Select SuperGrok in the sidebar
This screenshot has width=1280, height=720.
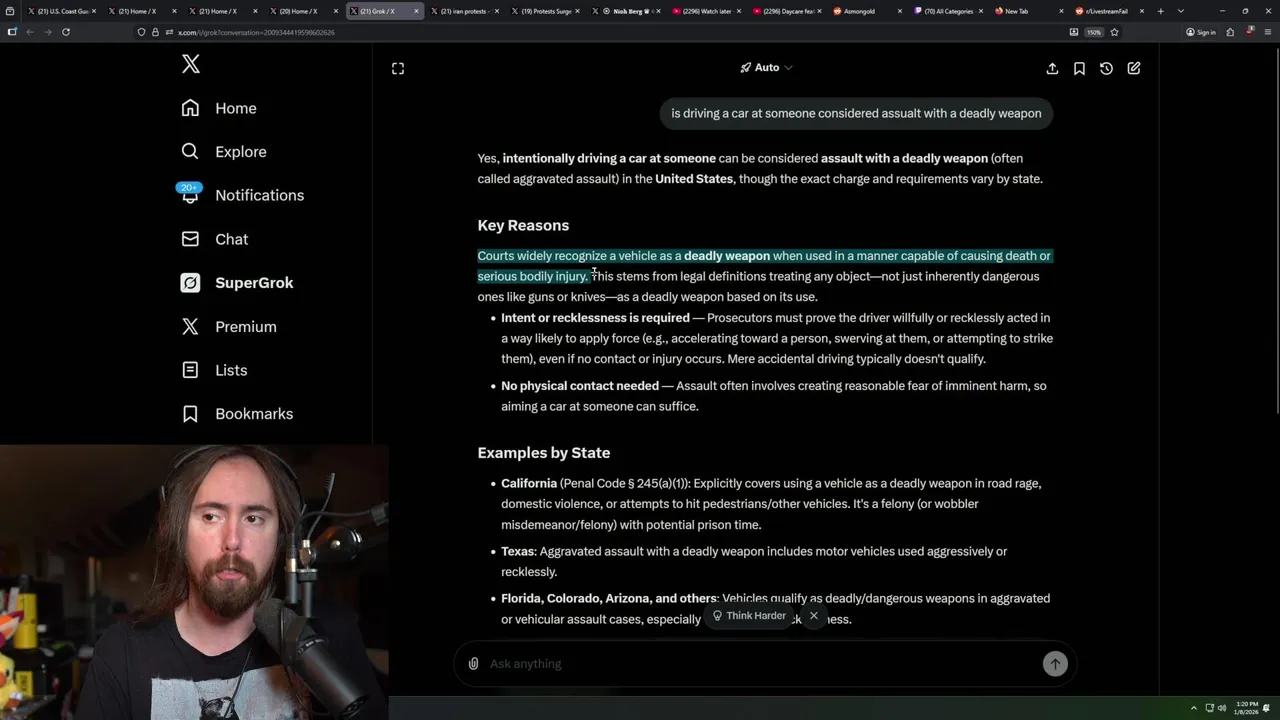pyautogui.click(x=237, y=283)
